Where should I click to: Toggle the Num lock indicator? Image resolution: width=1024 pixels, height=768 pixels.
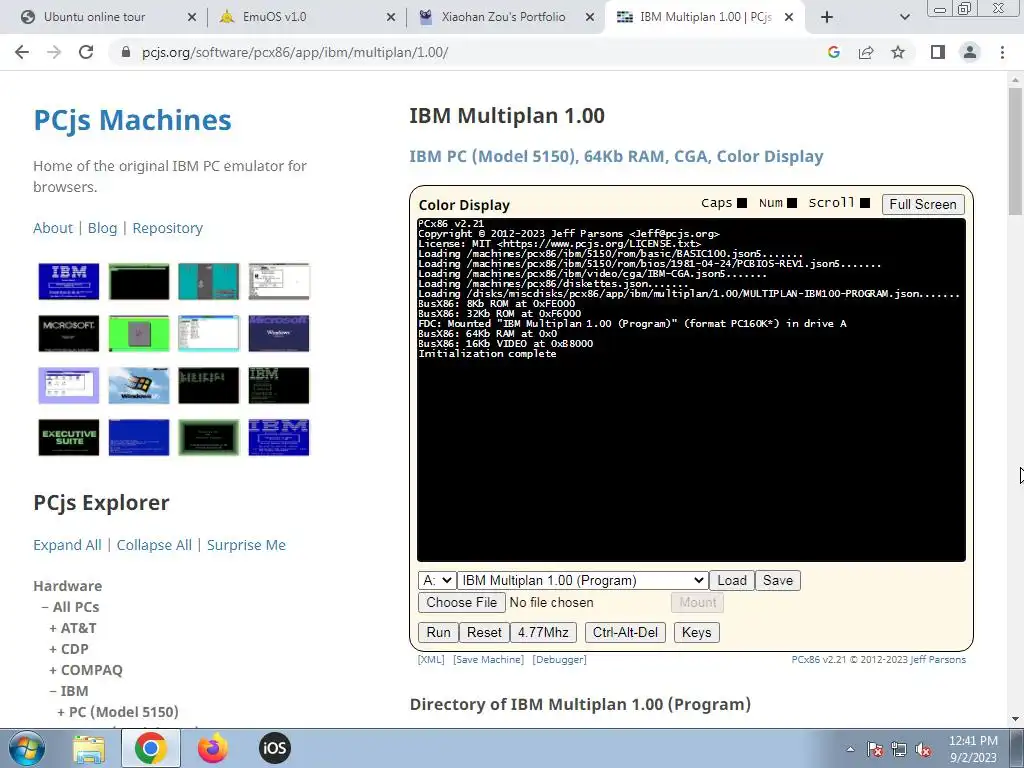click(x=792, y=203)
